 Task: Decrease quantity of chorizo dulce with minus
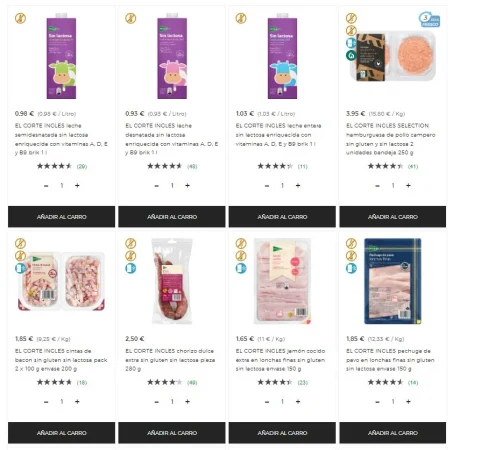click(x=157, y=402)
